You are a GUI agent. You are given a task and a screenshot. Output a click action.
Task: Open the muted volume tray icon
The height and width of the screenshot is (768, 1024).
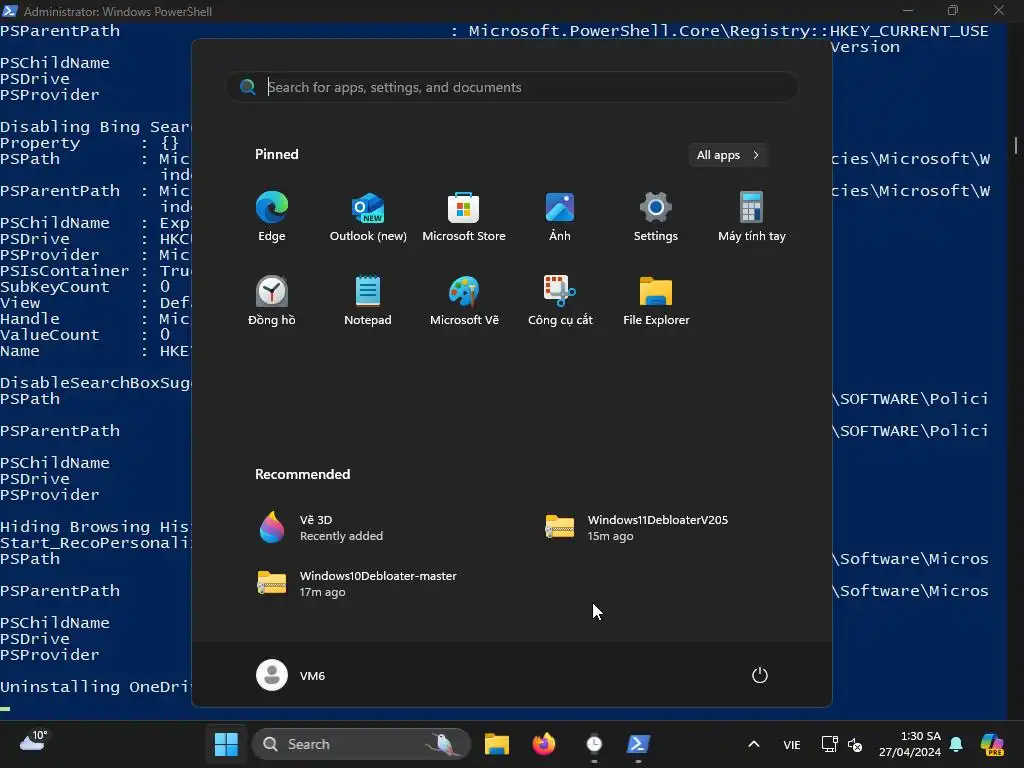[855, 744]
